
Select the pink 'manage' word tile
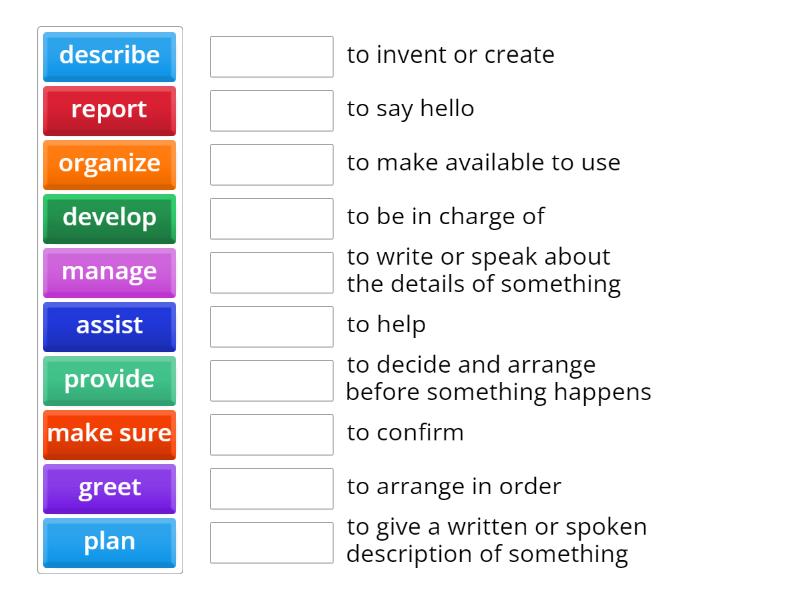(108, 272)
